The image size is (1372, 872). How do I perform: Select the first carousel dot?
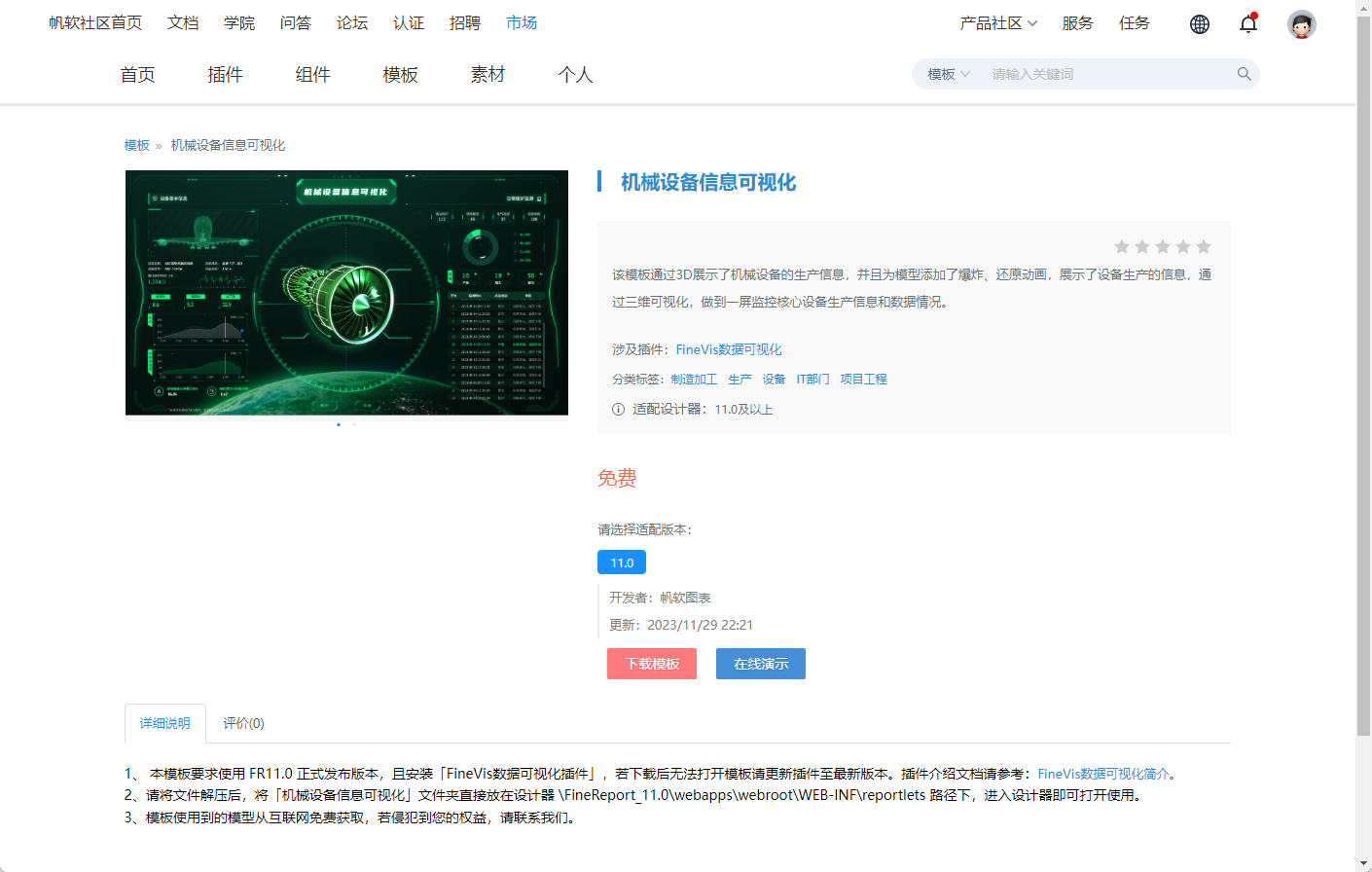[339, 424]
